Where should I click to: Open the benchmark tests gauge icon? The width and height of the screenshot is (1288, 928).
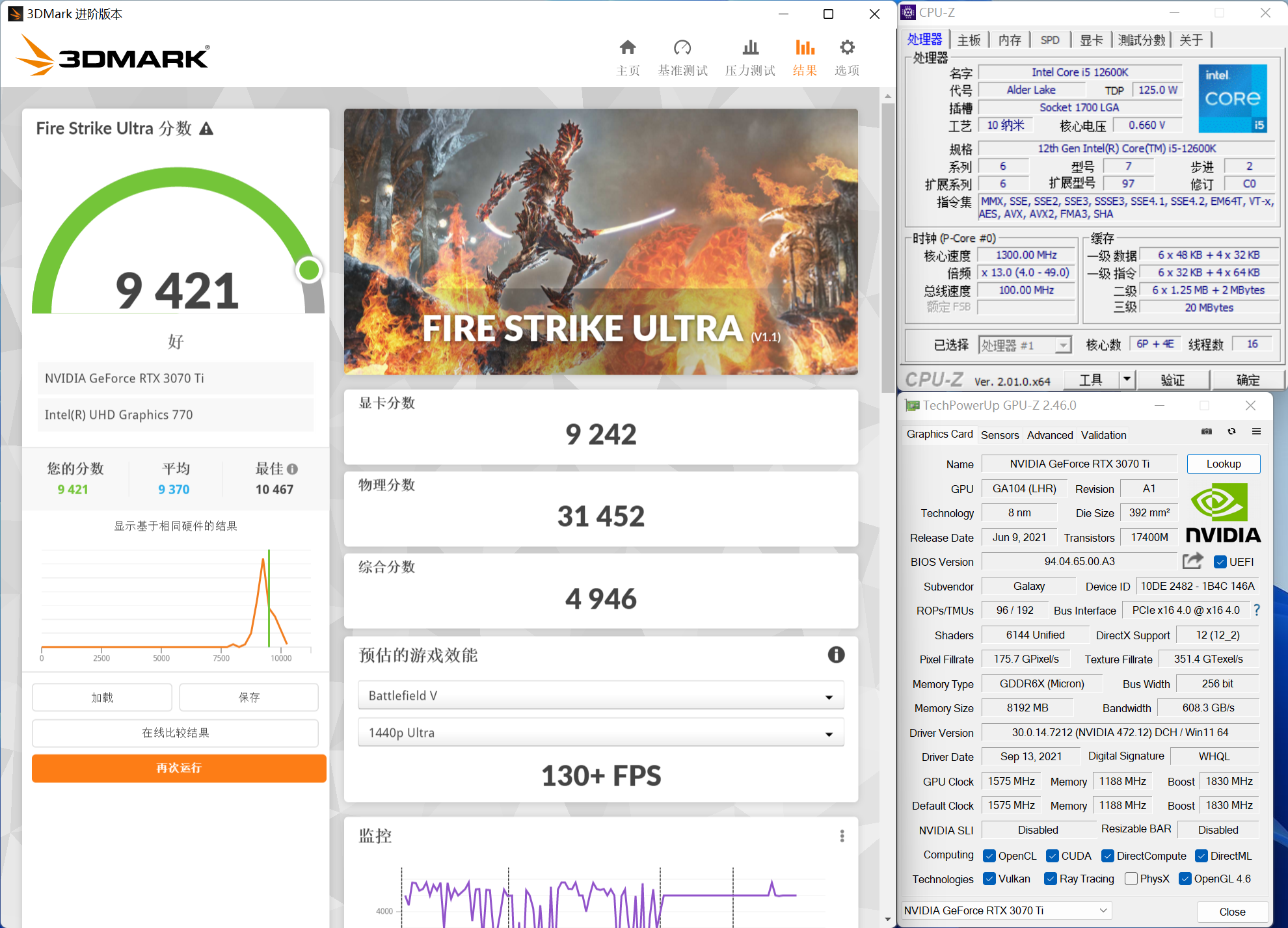point(682,47)
